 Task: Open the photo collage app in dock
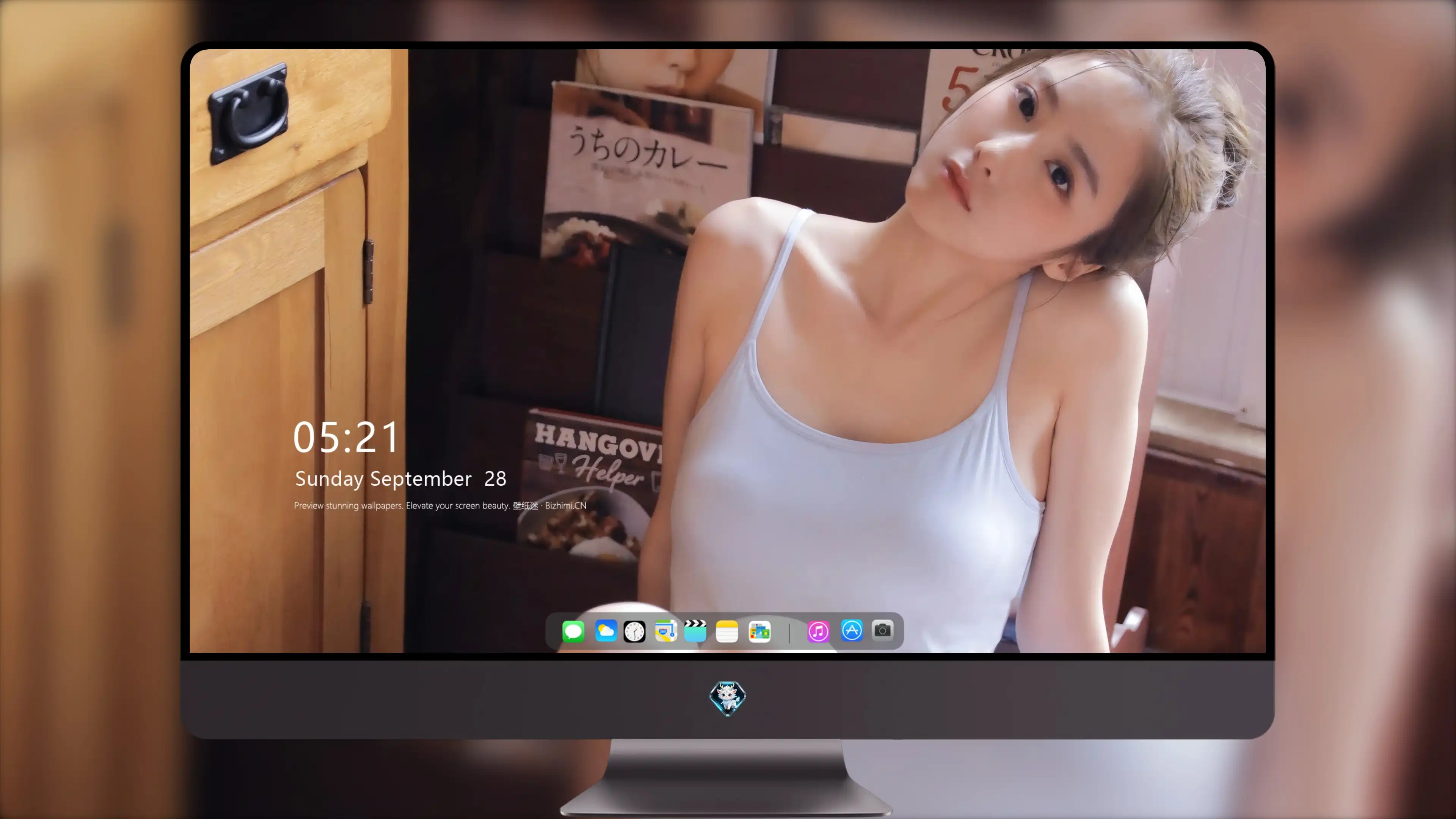point(759,631)
